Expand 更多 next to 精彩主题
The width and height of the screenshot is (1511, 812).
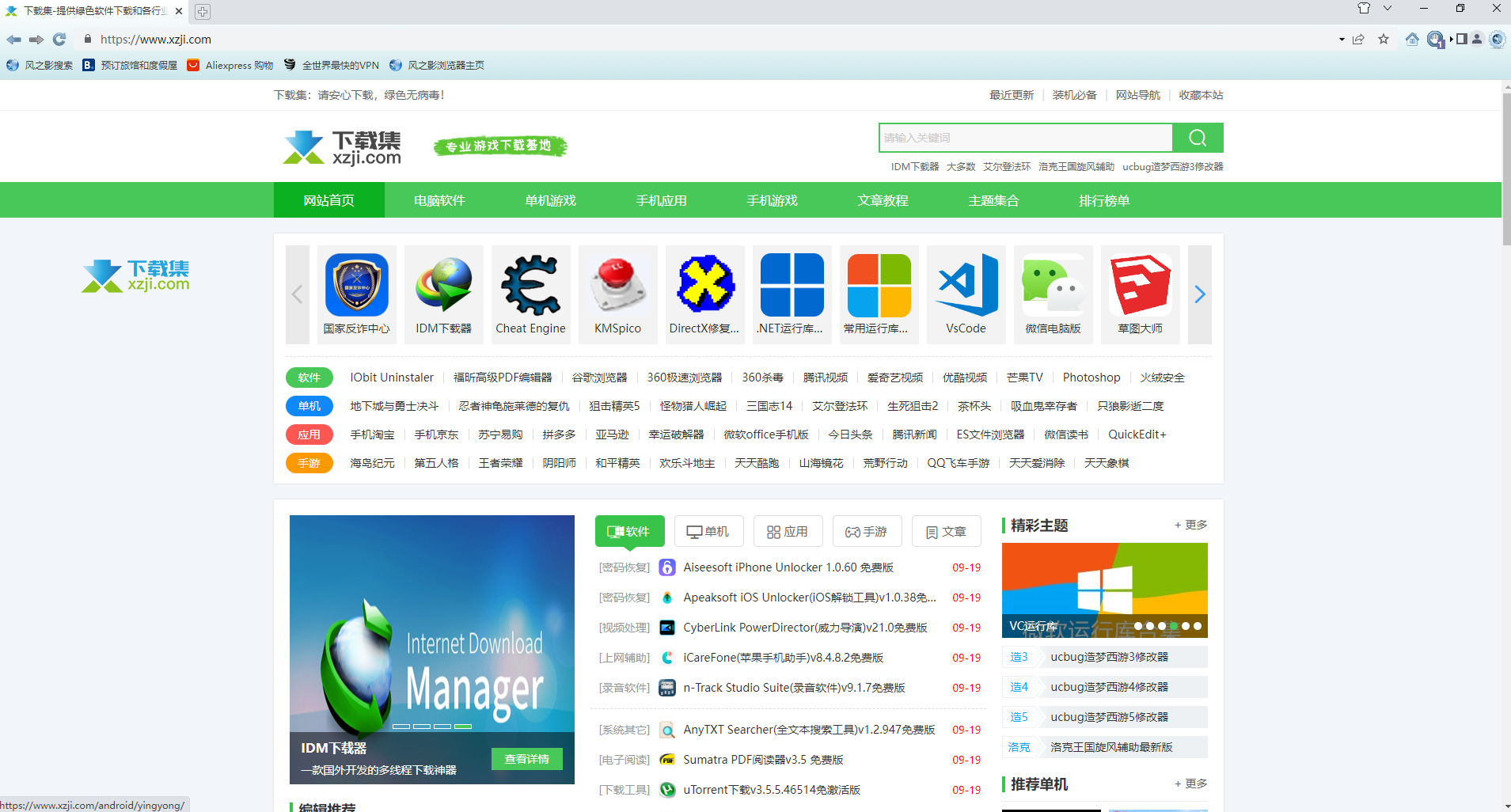[x=1191, y=525]
